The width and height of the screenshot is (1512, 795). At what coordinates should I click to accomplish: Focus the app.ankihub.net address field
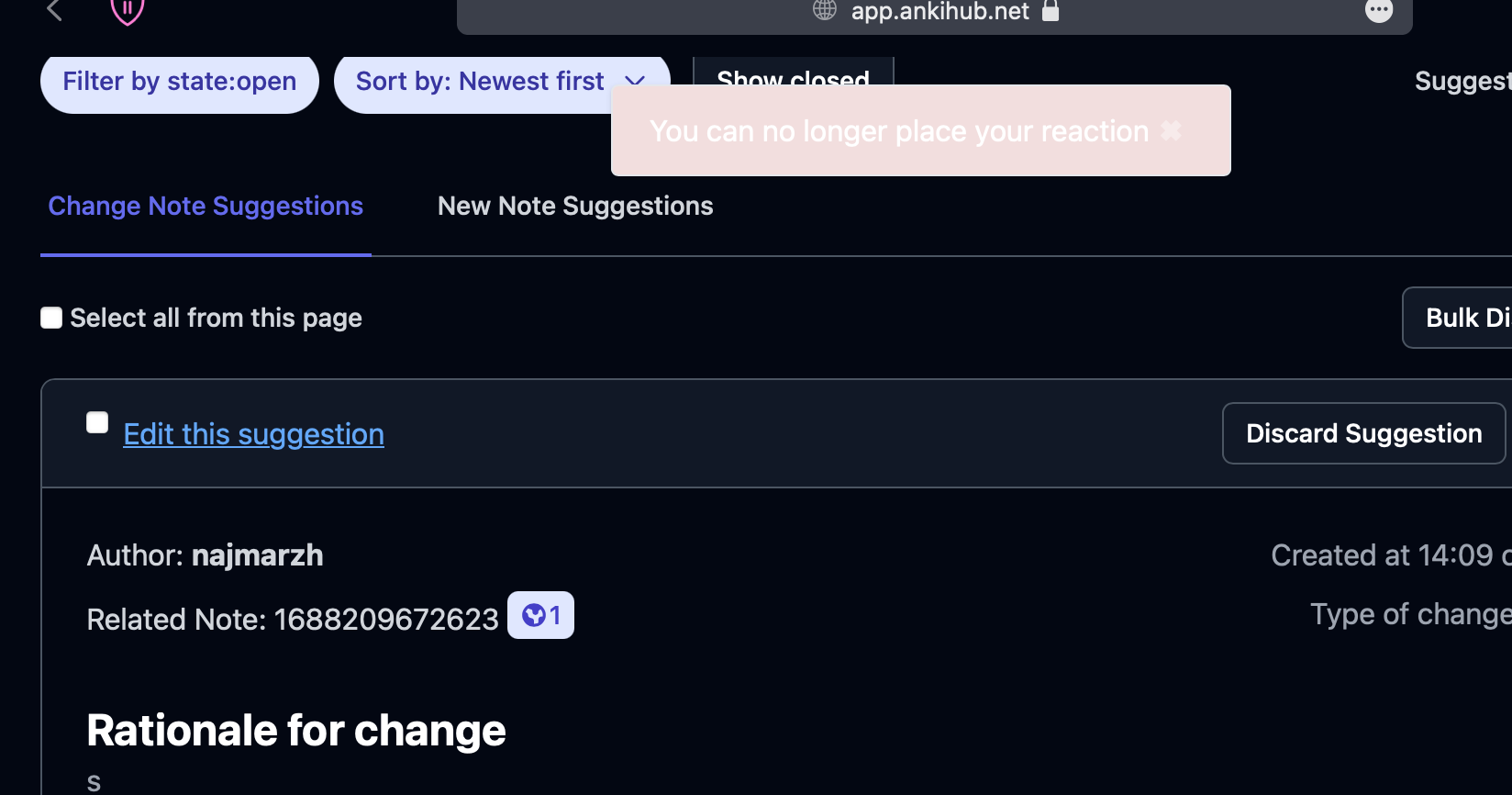click(x=939, y=12)
